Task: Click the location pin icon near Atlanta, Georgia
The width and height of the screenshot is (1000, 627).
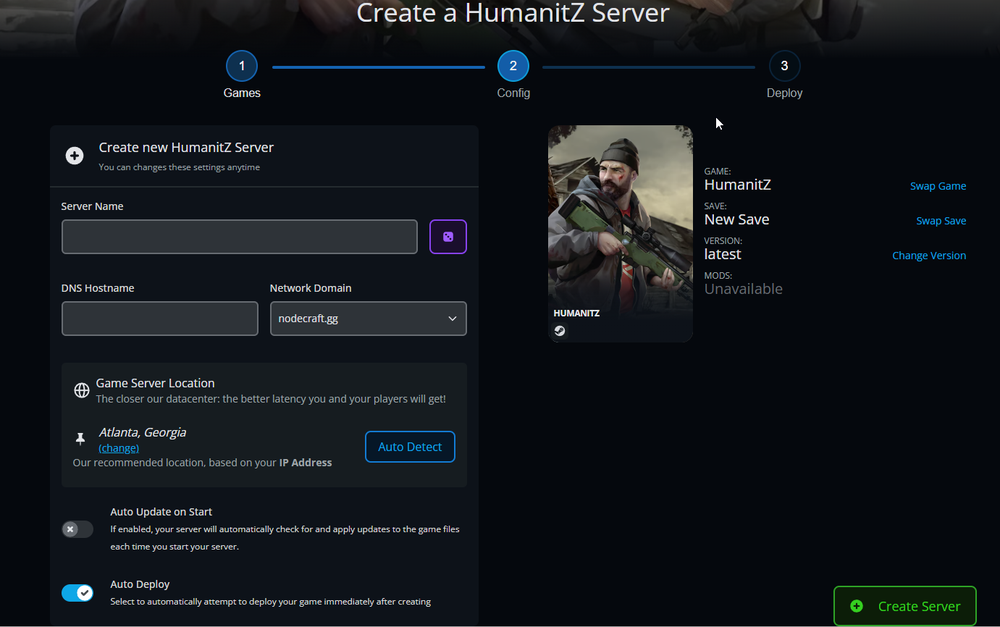Action: [80, 437]
